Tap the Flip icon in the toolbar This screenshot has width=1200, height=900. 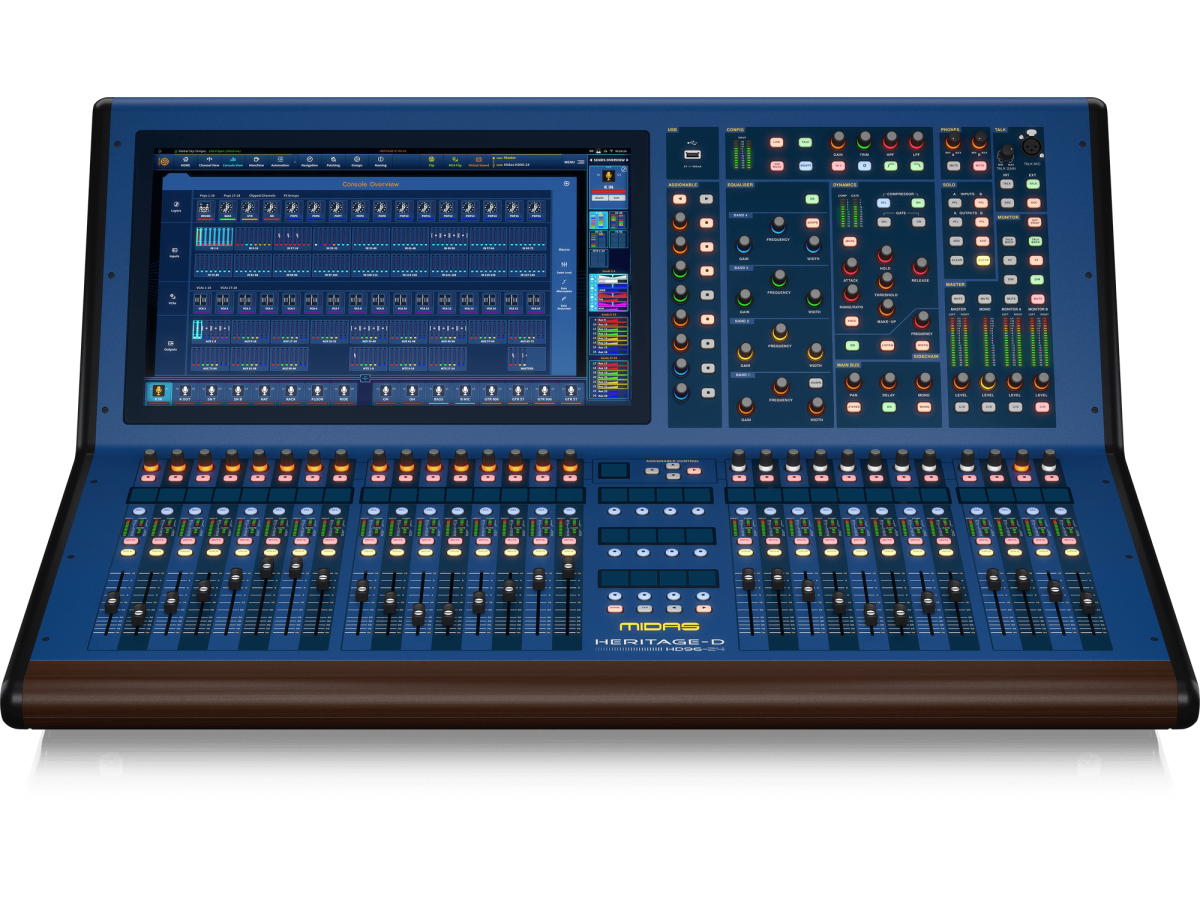tap(431, 161)
